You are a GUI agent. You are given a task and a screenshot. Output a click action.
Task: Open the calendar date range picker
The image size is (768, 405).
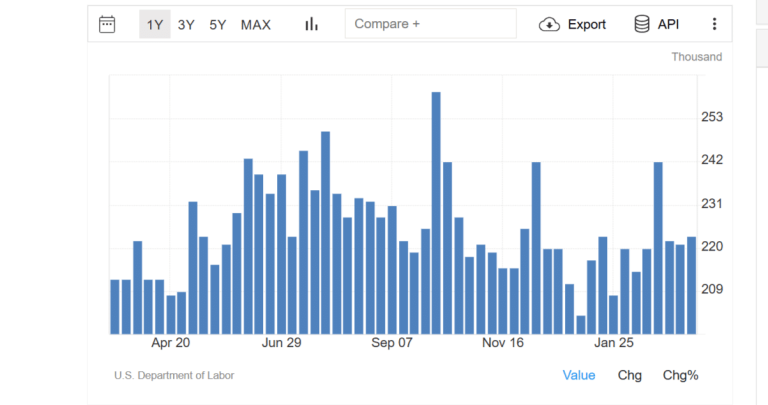click(108, 24)
